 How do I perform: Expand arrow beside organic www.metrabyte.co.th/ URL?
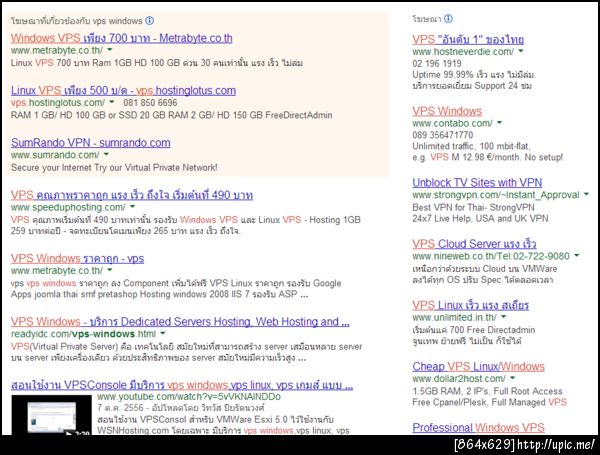(110, 270)
